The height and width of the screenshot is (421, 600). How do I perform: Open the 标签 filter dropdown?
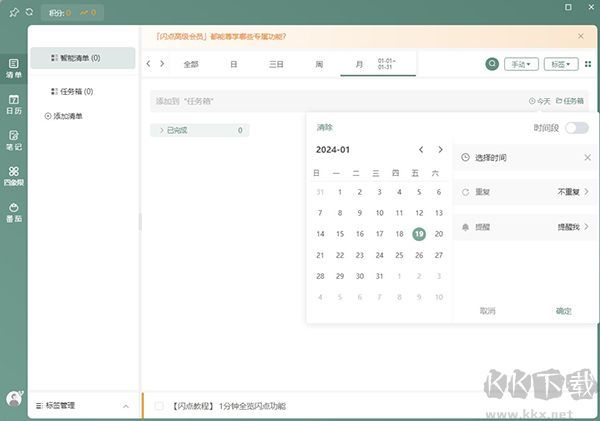(561, 64)
